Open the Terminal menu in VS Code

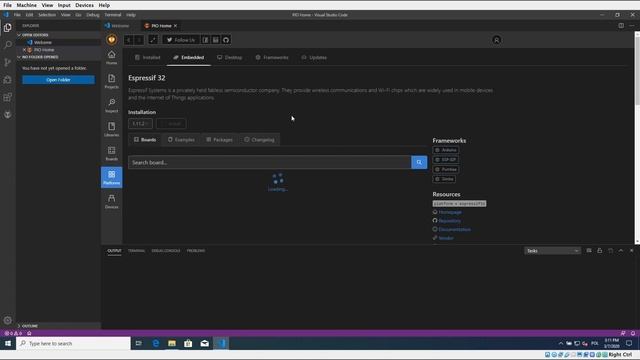[113, 15]
